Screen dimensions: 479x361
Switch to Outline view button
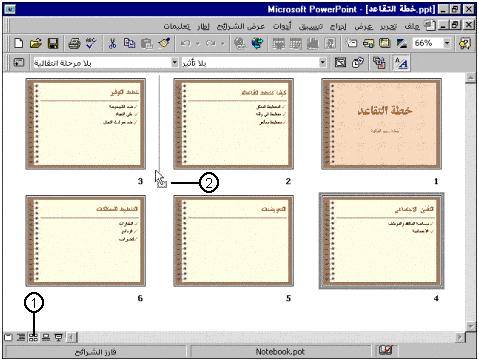click(x=21, y=338)
